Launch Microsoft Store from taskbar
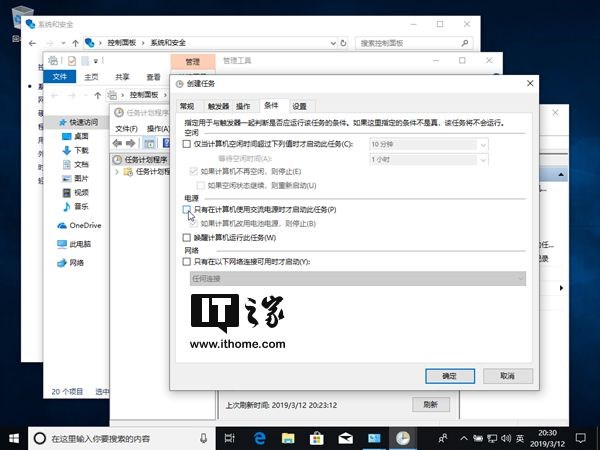600x450 pixels. point(316,439)
